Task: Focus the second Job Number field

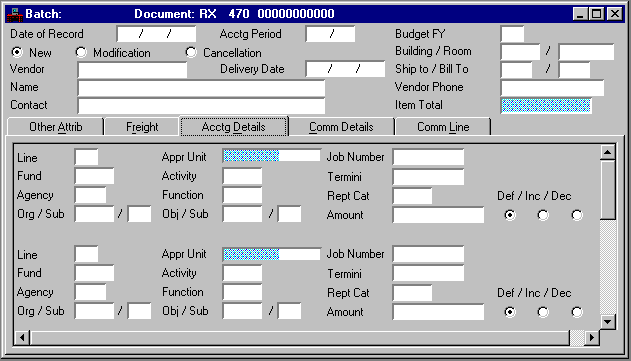Action: [x=428, y=254]
